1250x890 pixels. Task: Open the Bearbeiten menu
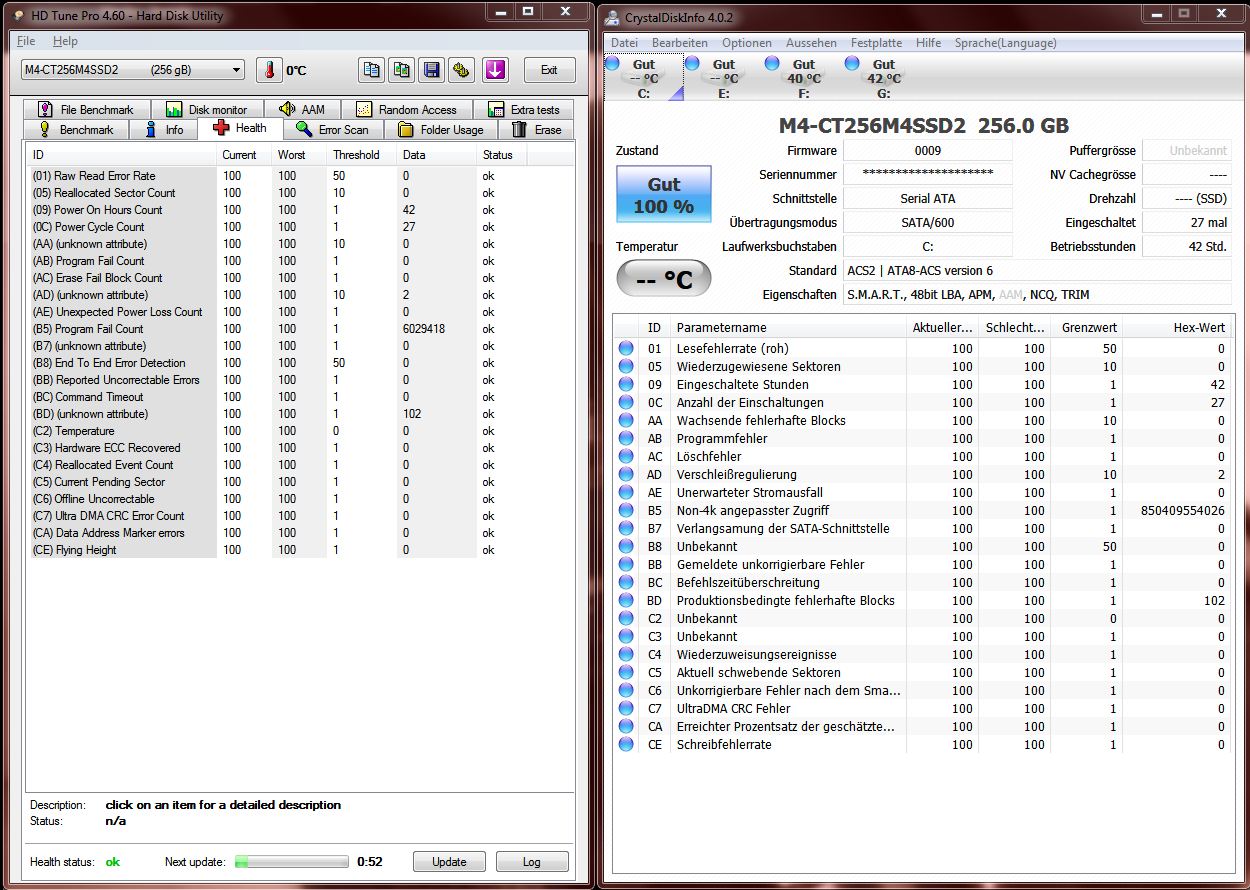click(680, 43)
